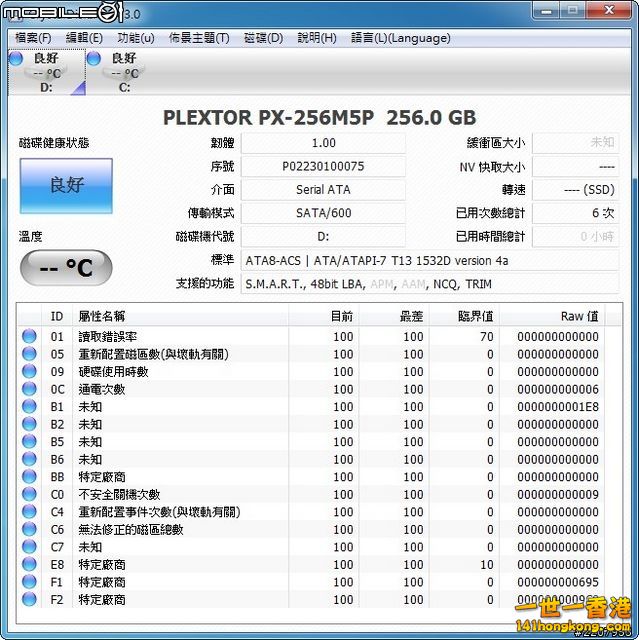
Task: Click the status orb for 不安全關機次數 row
Action: (29, 494)
